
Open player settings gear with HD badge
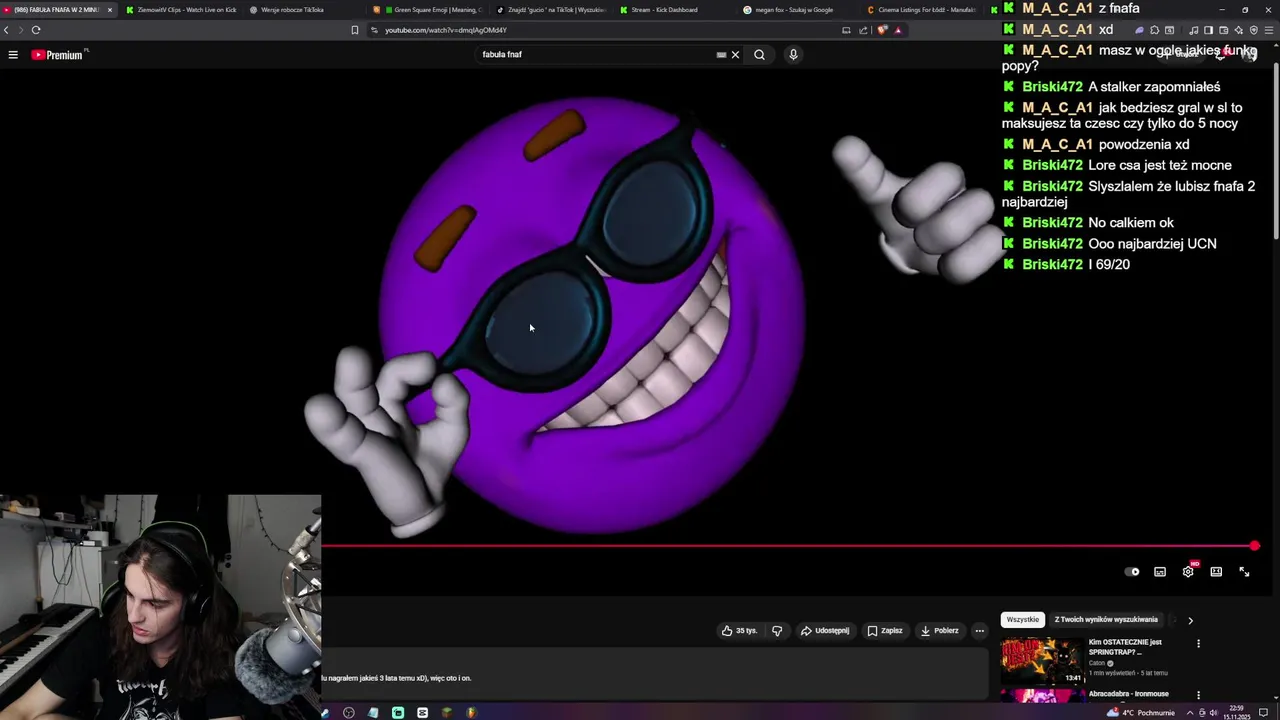pyautogui.click(x=1188, y=572)
